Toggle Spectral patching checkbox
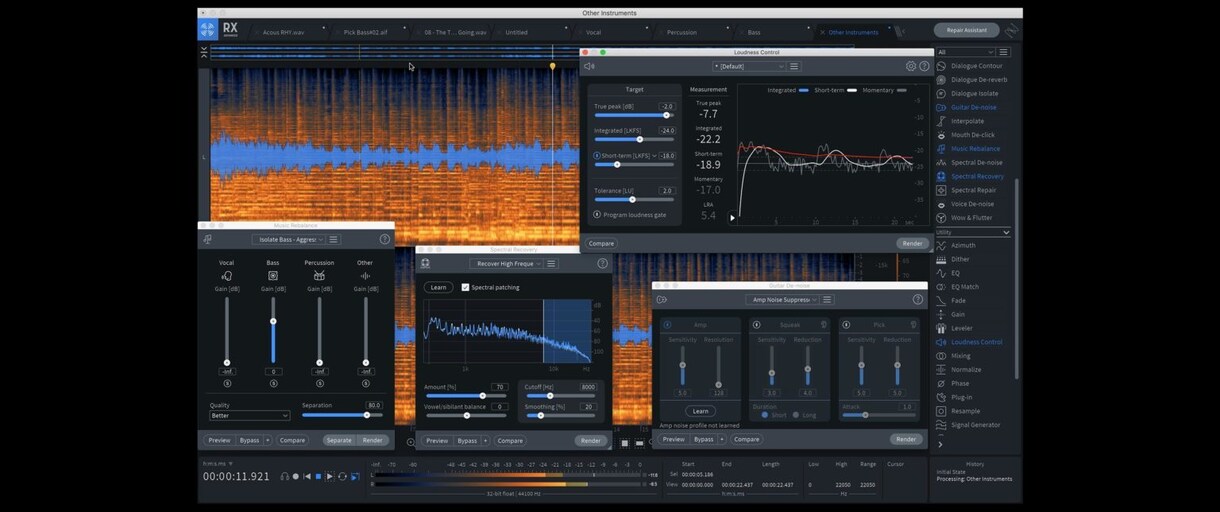 coord(466,288)
